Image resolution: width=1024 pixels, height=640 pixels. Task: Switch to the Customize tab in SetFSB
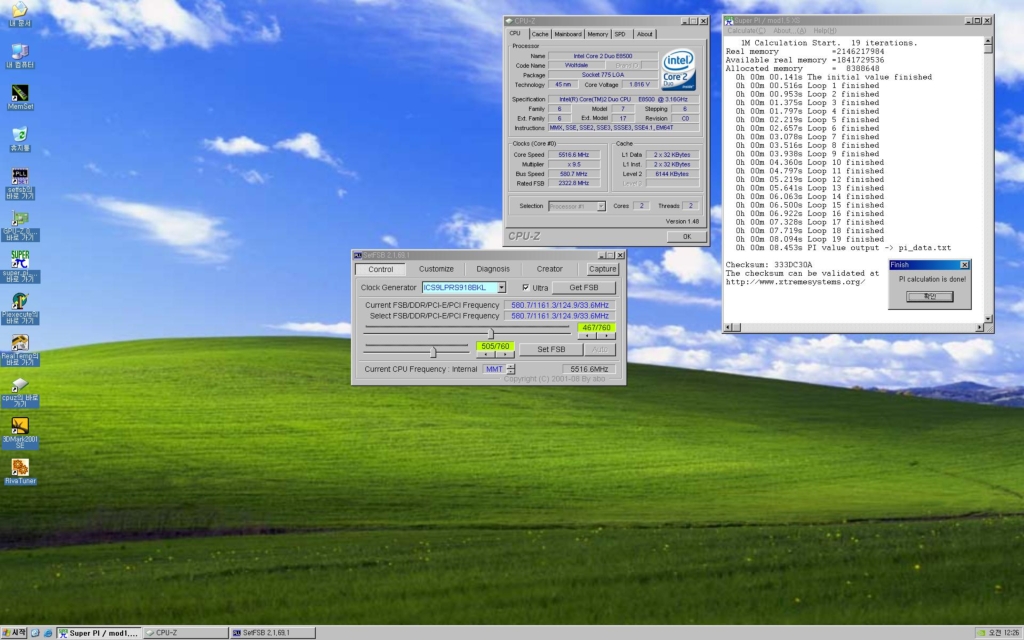[x=436, y=269]
